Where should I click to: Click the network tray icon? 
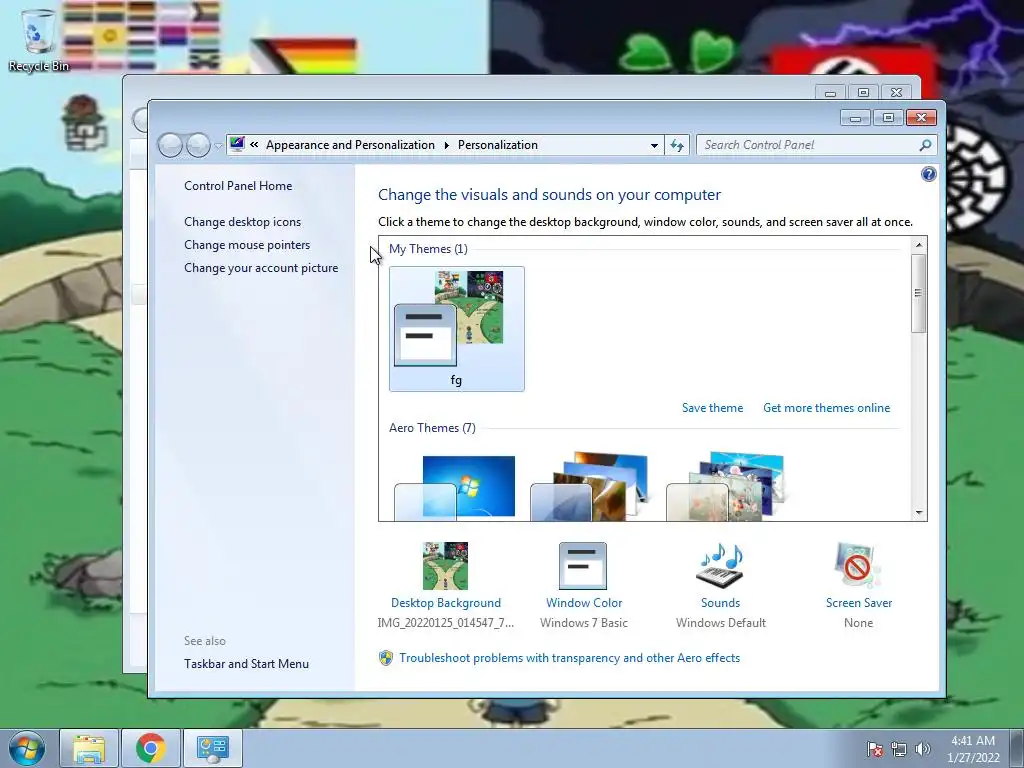click(x=899, y=749)
